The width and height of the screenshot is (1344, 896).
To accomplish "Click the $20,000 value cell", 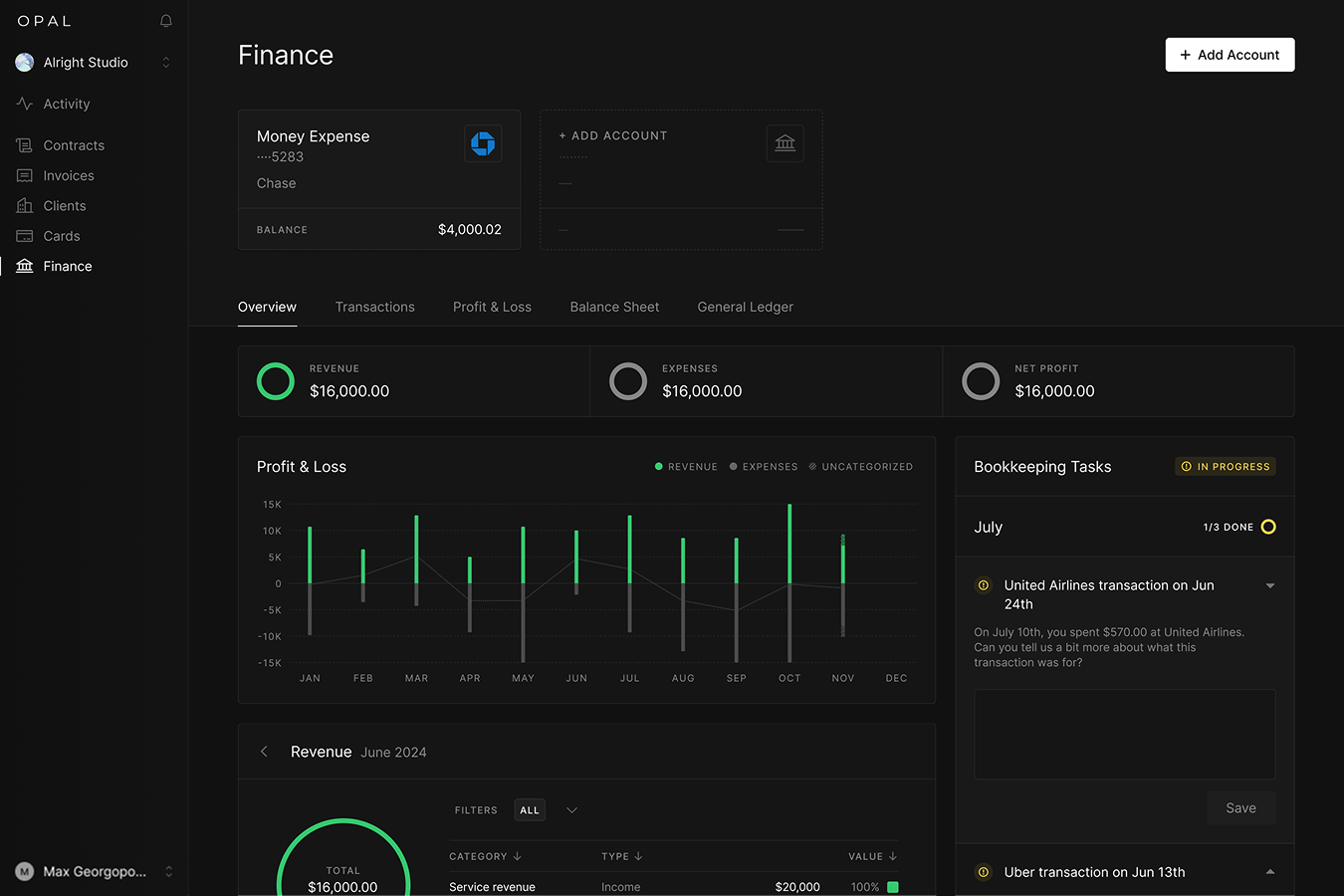I will coord(797,887).
